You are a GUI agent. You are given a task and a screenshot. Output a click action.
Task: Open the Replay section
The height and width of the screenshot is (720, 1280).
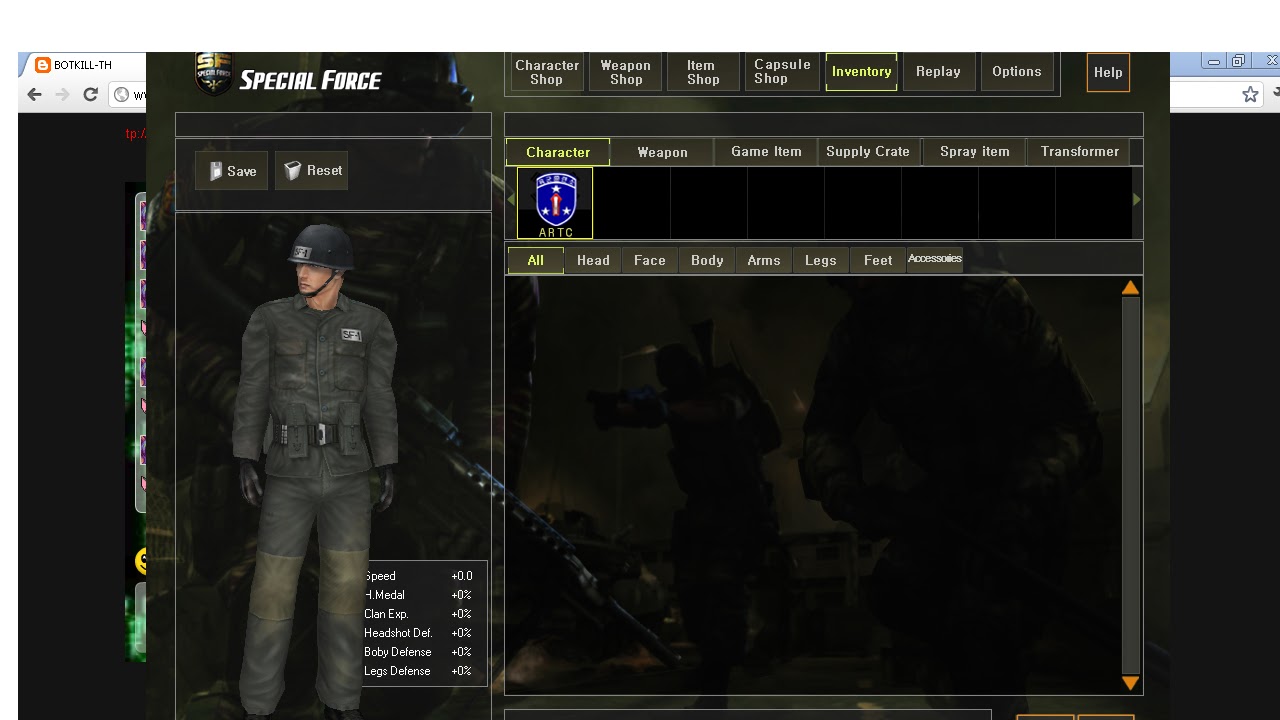(938, 72)
